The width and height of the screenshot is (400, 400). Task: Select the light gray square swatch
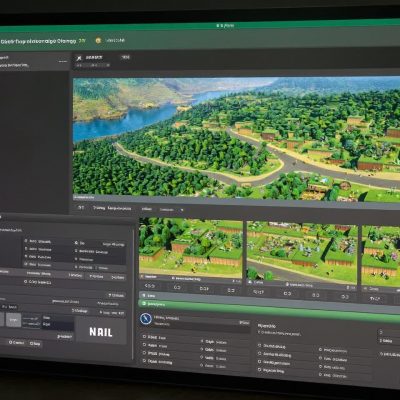point(13,320)
